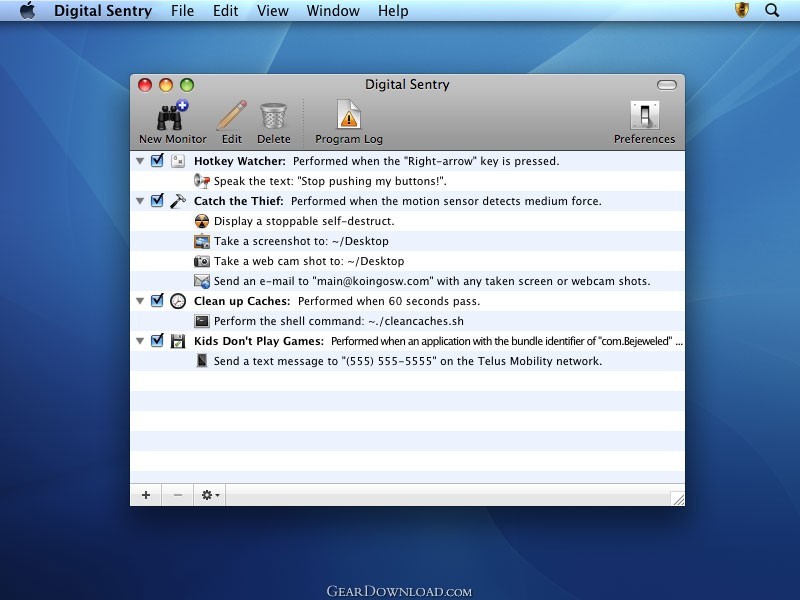Click the envelope icon beside Send an e-mail

pos(202,281)
